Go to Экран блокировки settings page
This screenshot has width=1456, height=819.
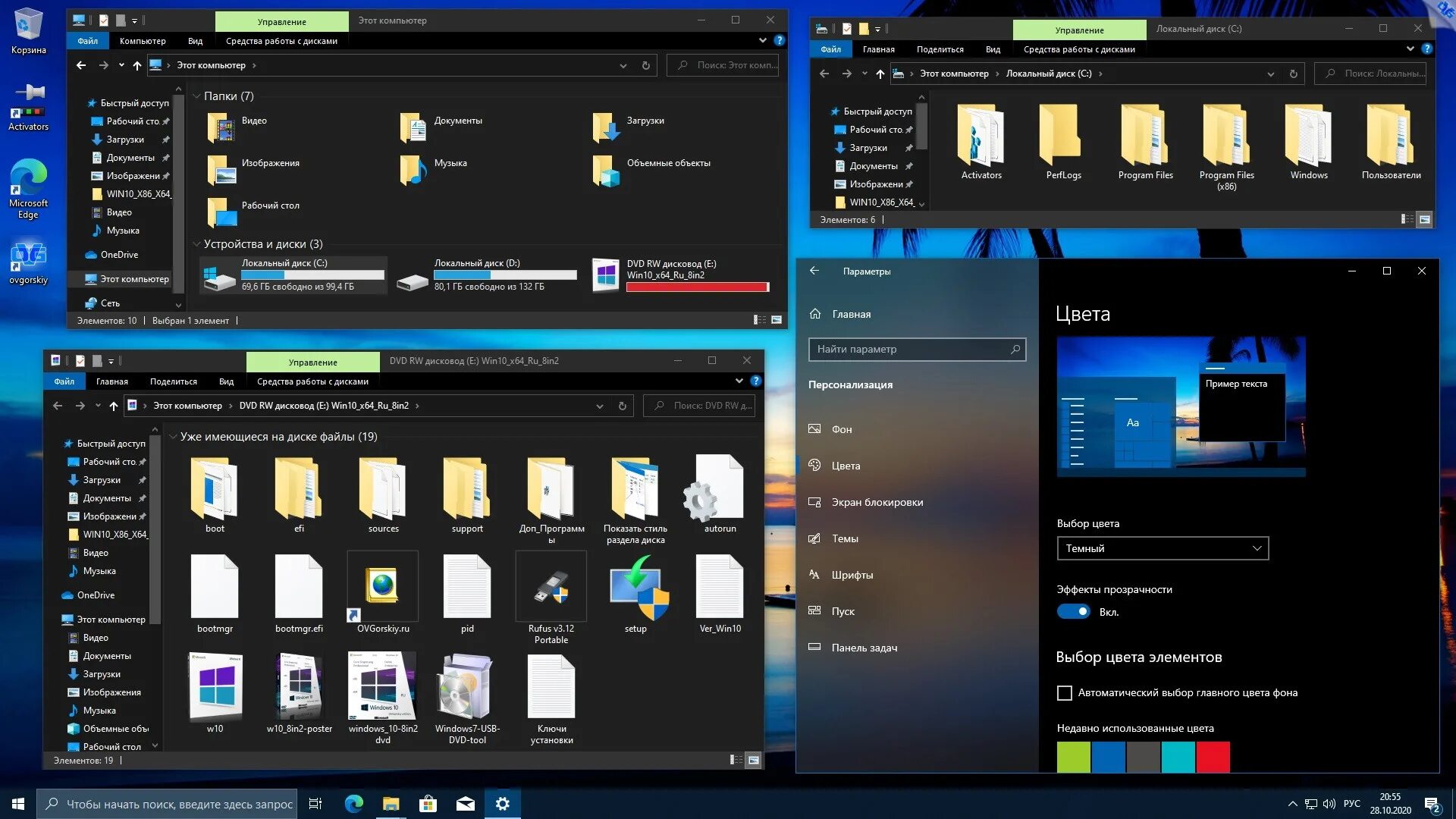[x=877, y=502]
